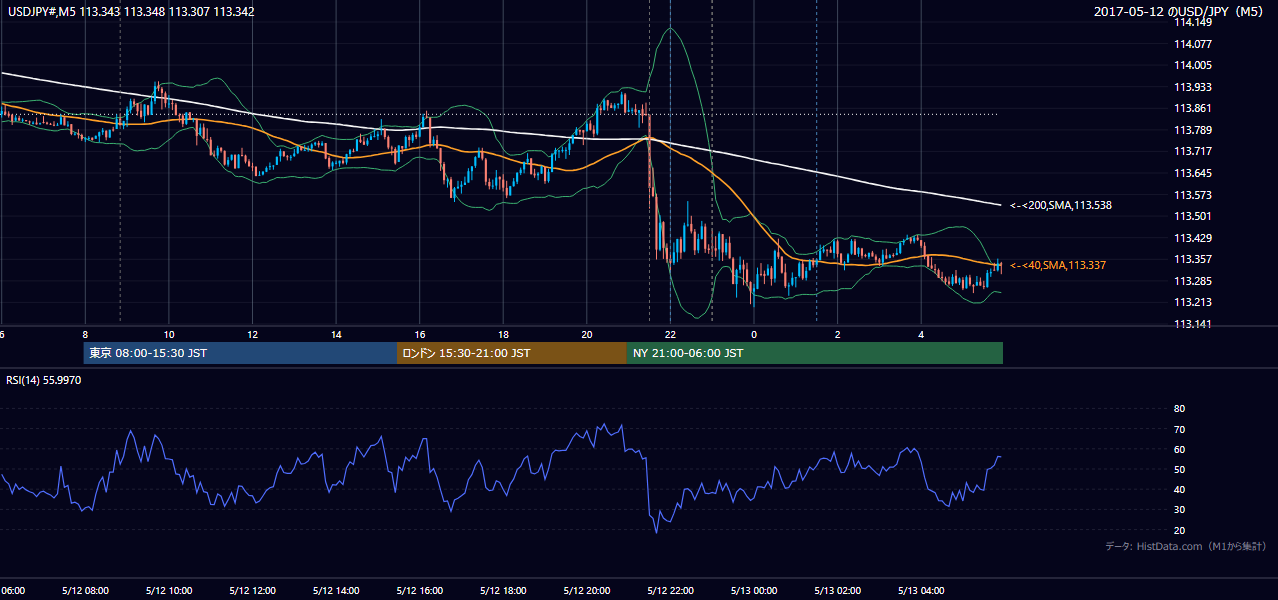Click hour label 18 under the price chart
The image size is (1278, 600).
tap(504, 334)
